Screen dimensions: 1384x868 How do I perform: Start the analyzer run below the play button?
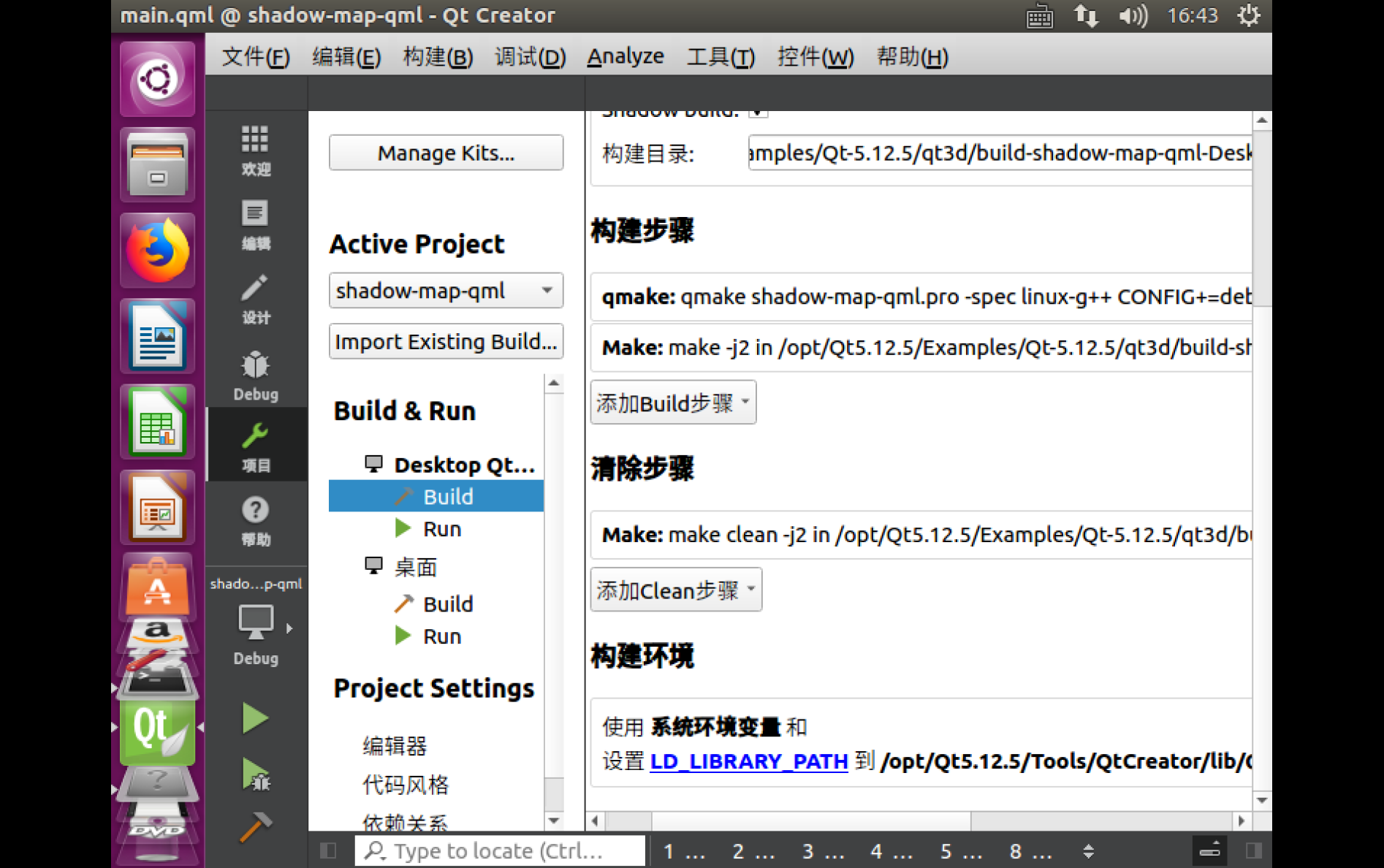pos(254,774)
